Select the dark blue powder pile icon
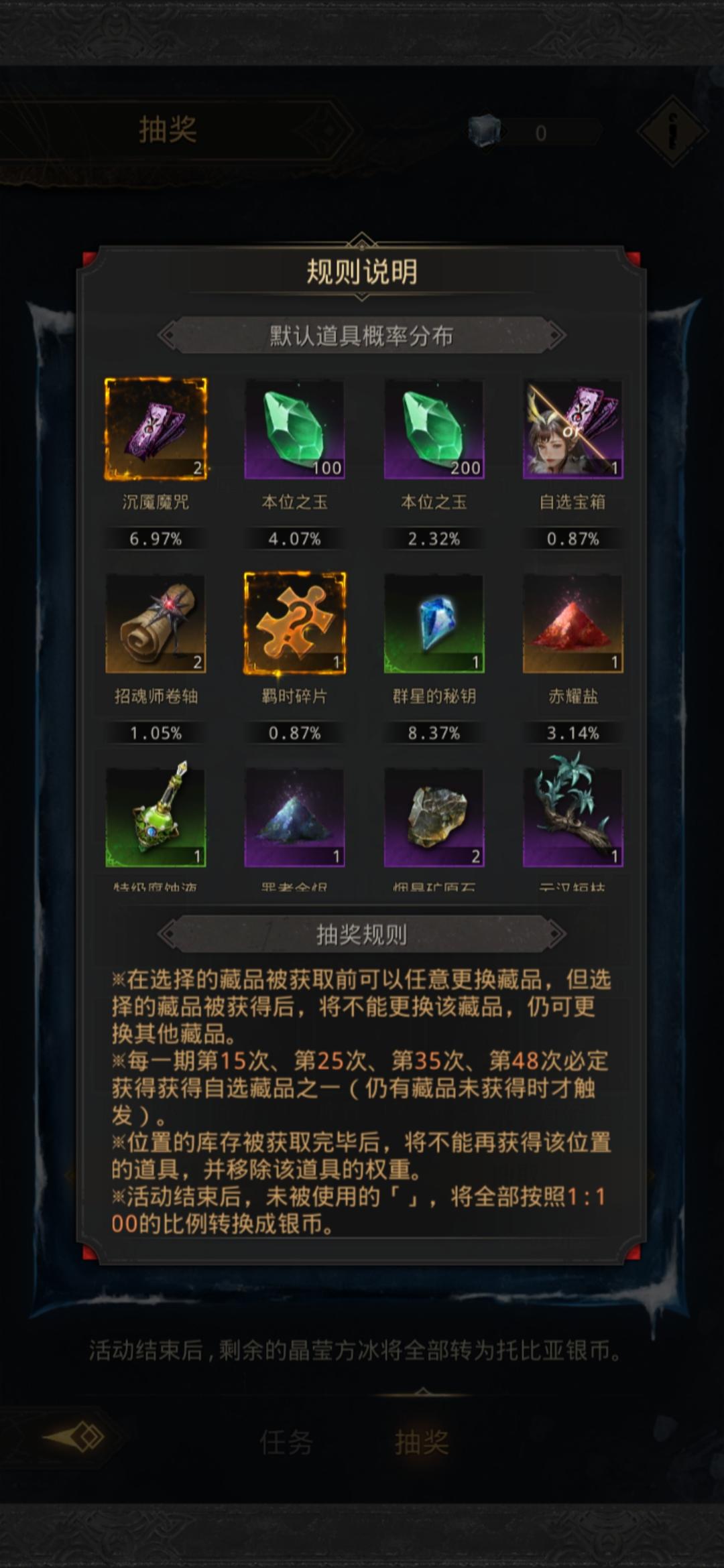The image size is (724, 1568). click(x=294, y=817)
